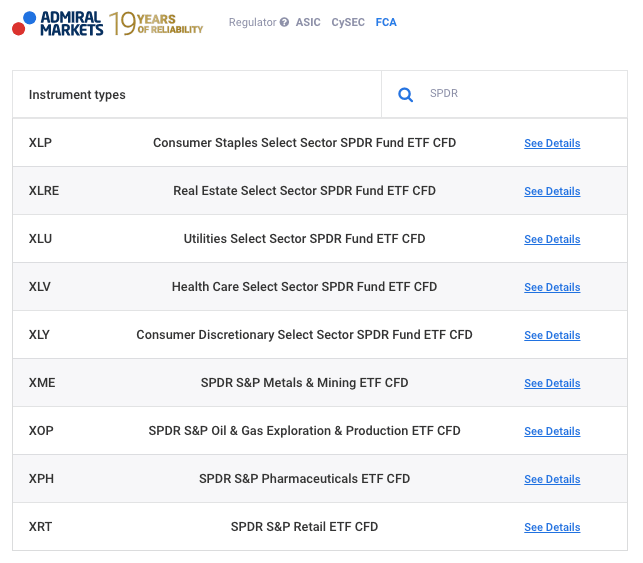View See Details for XLU
643x563 pixels.
coord(552,239)
